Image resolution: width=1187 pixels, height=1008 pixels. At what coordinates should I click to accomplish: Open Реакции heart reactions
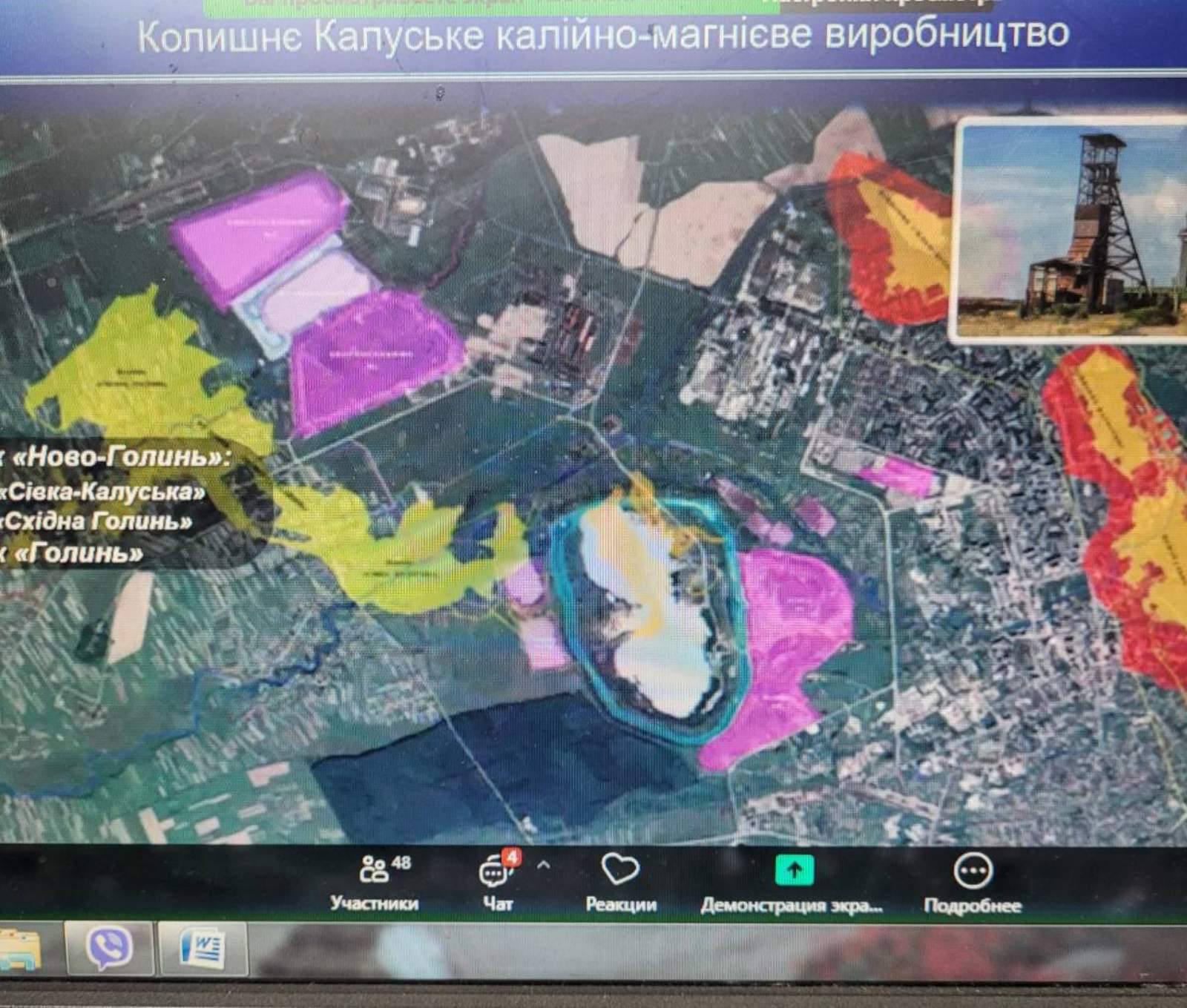[x=620, y=883]
